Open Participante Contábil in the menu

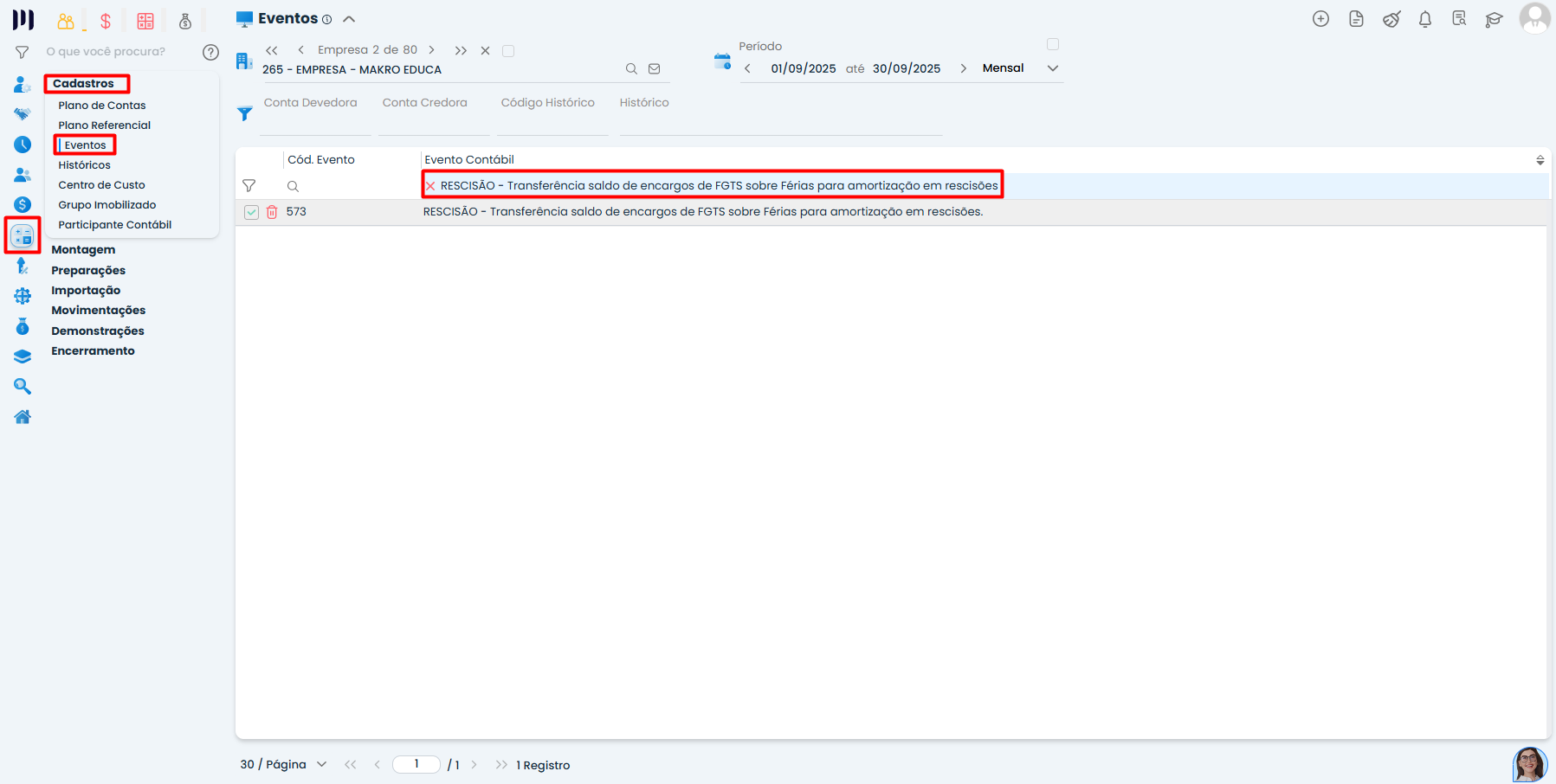point(115,225)
